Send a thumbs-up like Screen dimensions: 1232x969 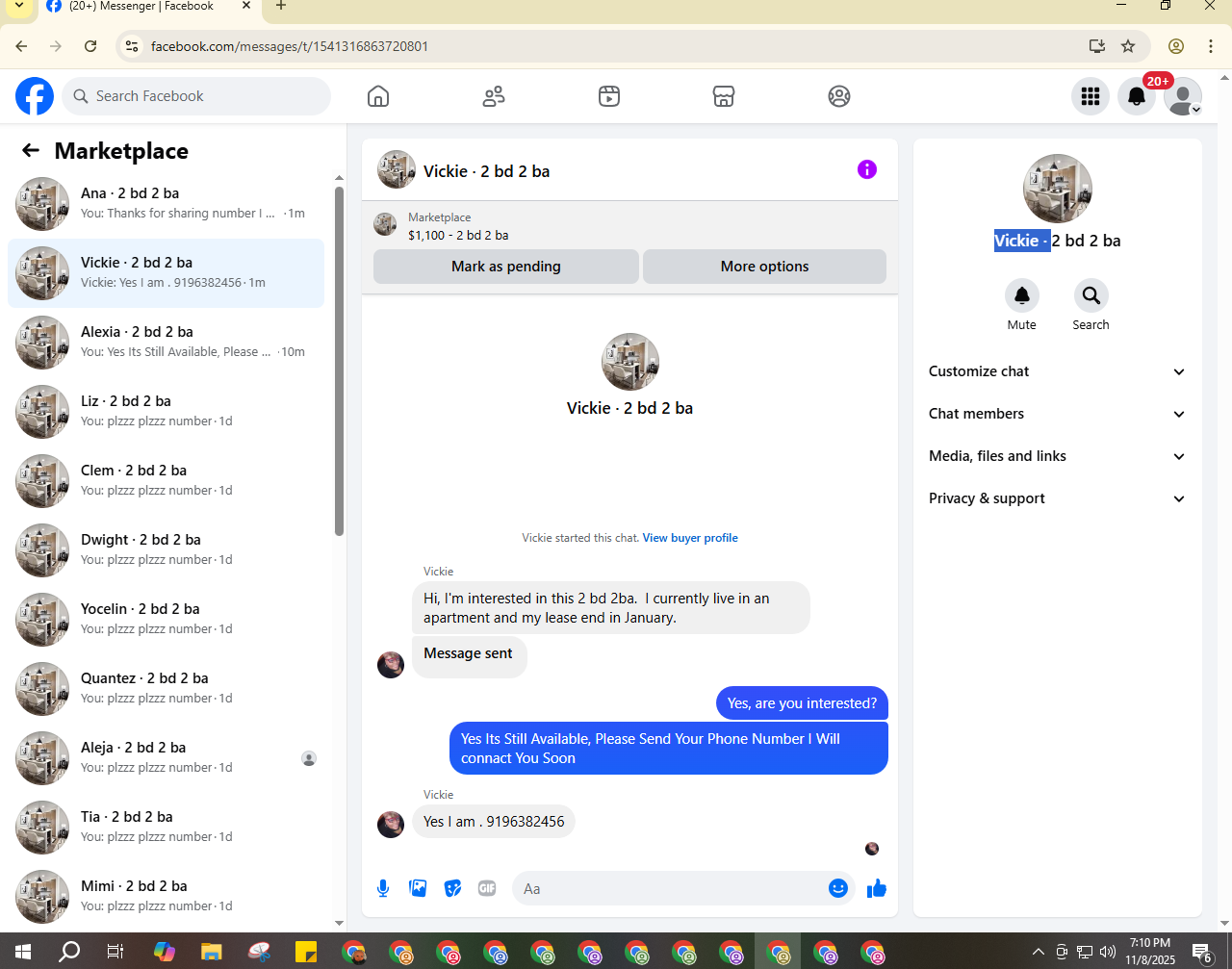(876, 888)
